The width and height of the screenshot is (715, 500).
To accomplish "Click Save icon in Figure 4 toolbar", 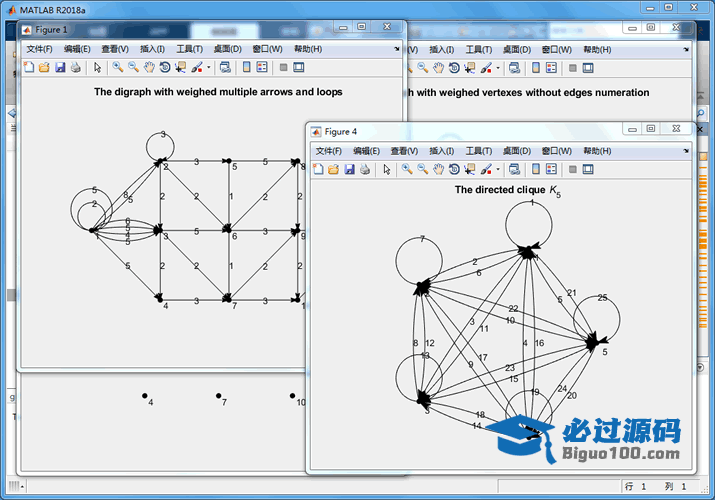I will [x=350, y=169].
